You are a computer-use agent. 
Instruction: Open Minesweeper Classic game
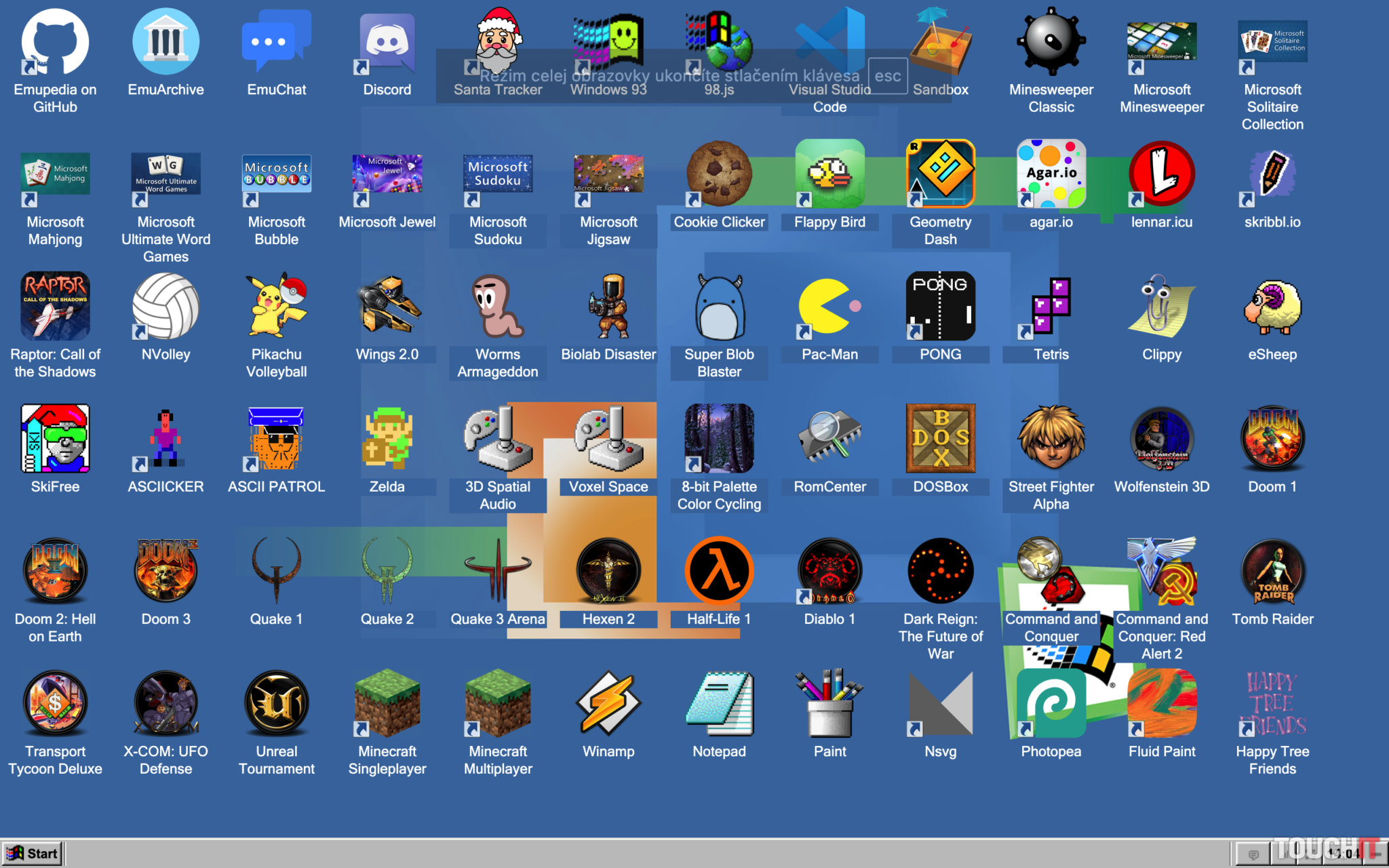tap(1051, 43)
